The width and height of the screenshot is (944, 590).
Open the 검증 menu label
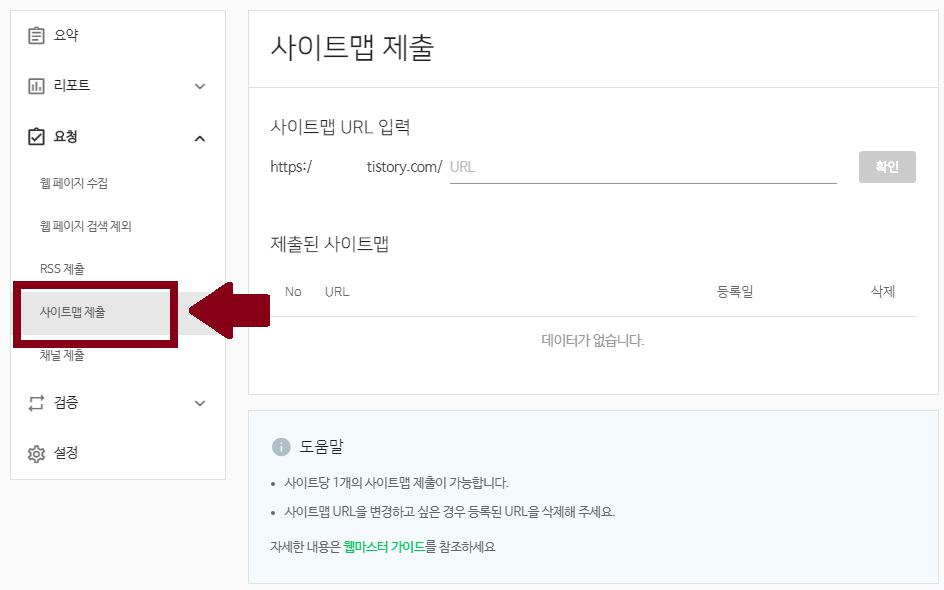click(x=66, y=402)
